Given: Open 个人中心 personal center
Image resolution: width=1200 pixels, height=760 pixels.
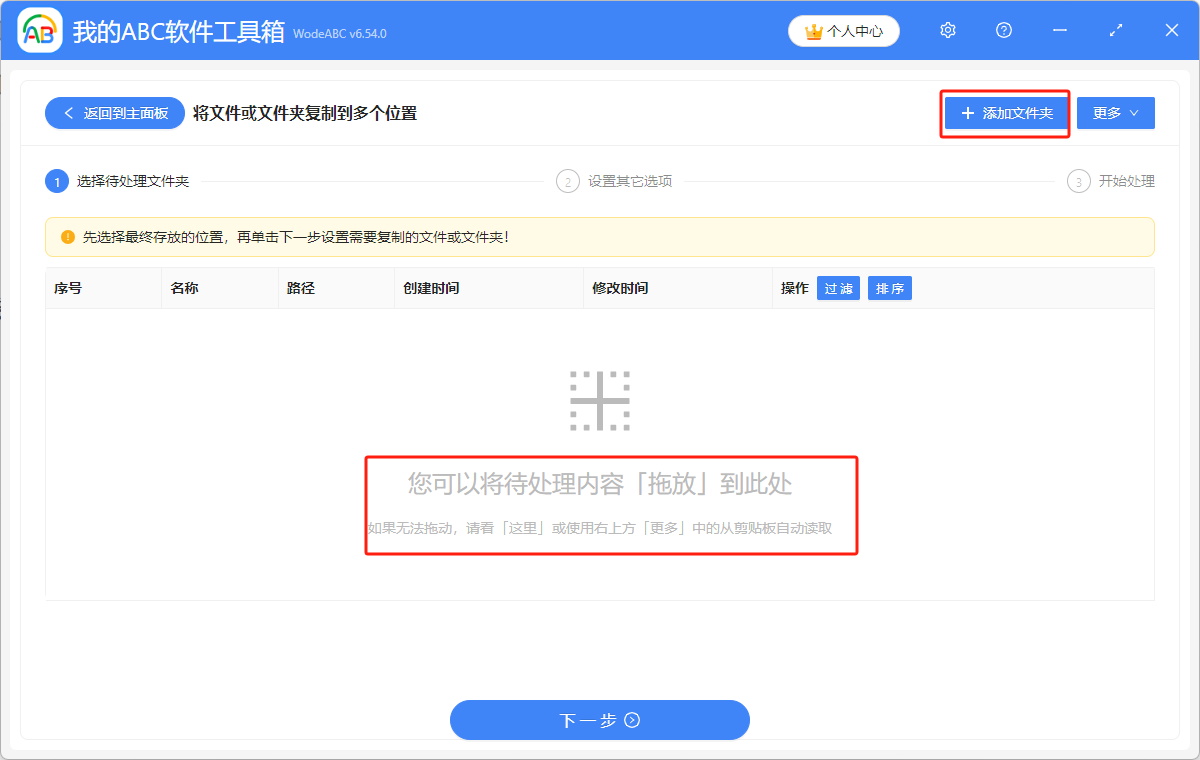Looking at the screenshot, I should click(843, 31).
